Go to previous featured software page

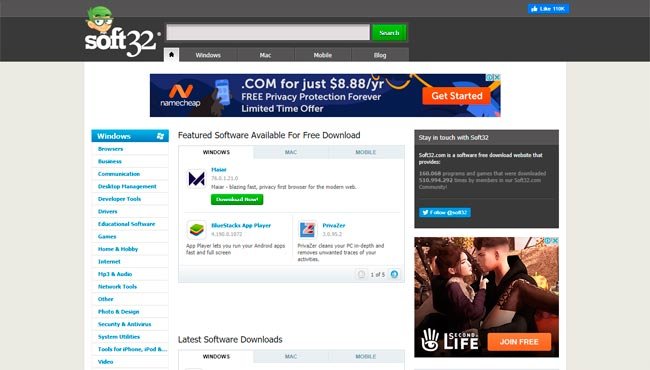click(361, 274)
